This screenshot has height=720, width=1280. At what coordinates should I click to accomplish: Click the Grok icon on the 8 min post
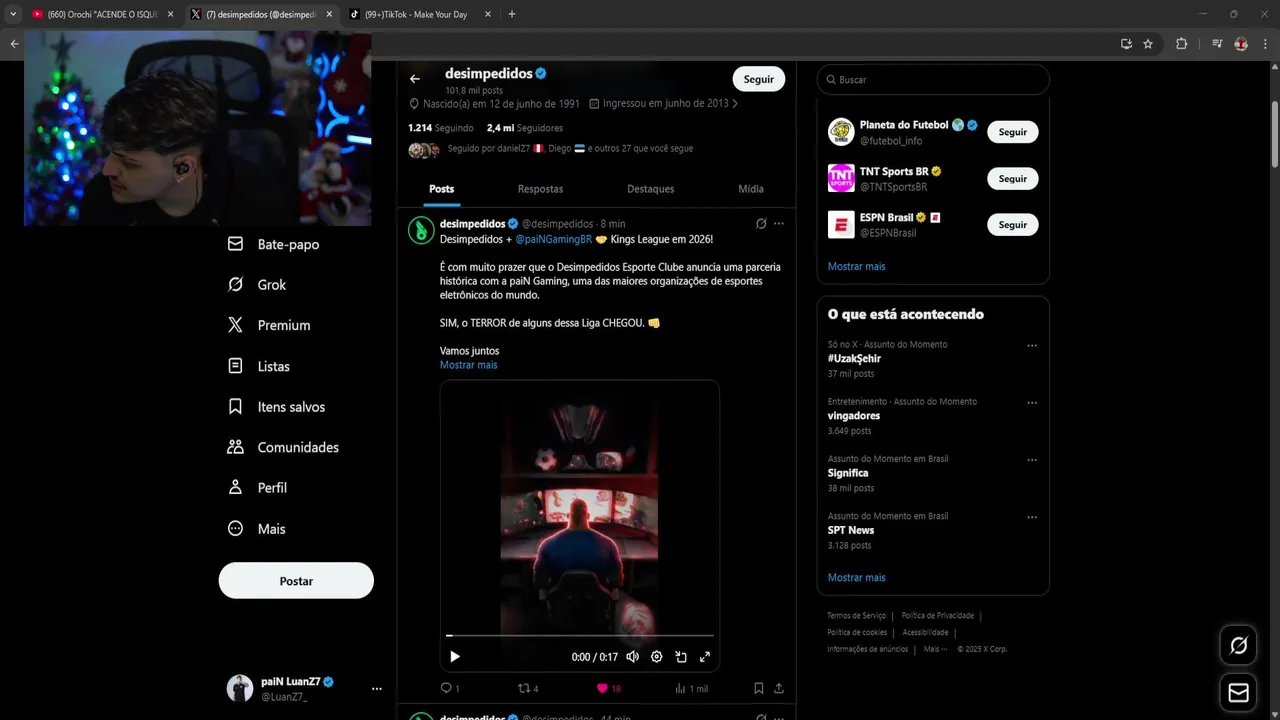761,223
